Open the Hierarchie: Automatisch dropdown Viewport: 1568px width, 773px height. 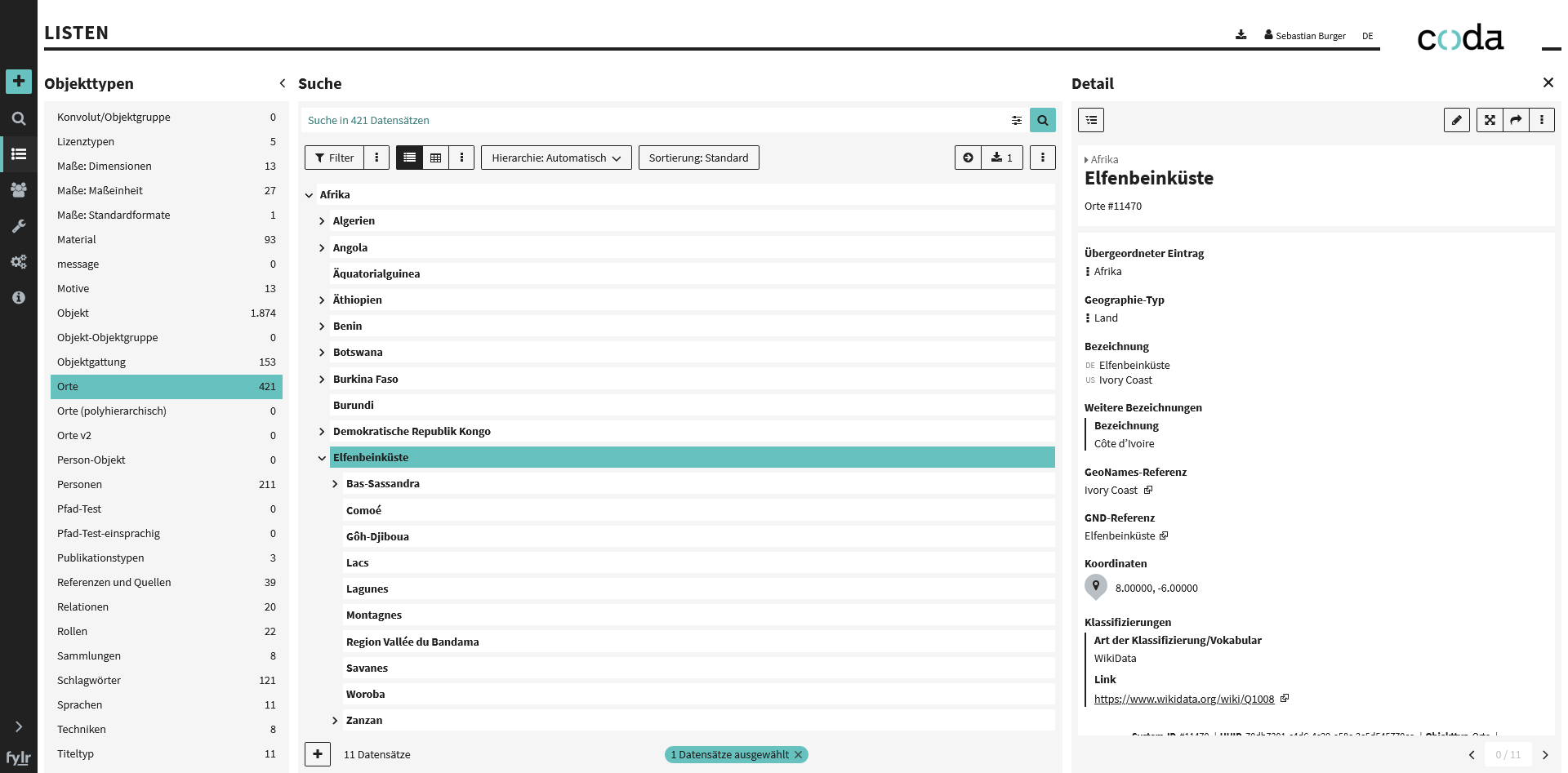pos(556,158)
